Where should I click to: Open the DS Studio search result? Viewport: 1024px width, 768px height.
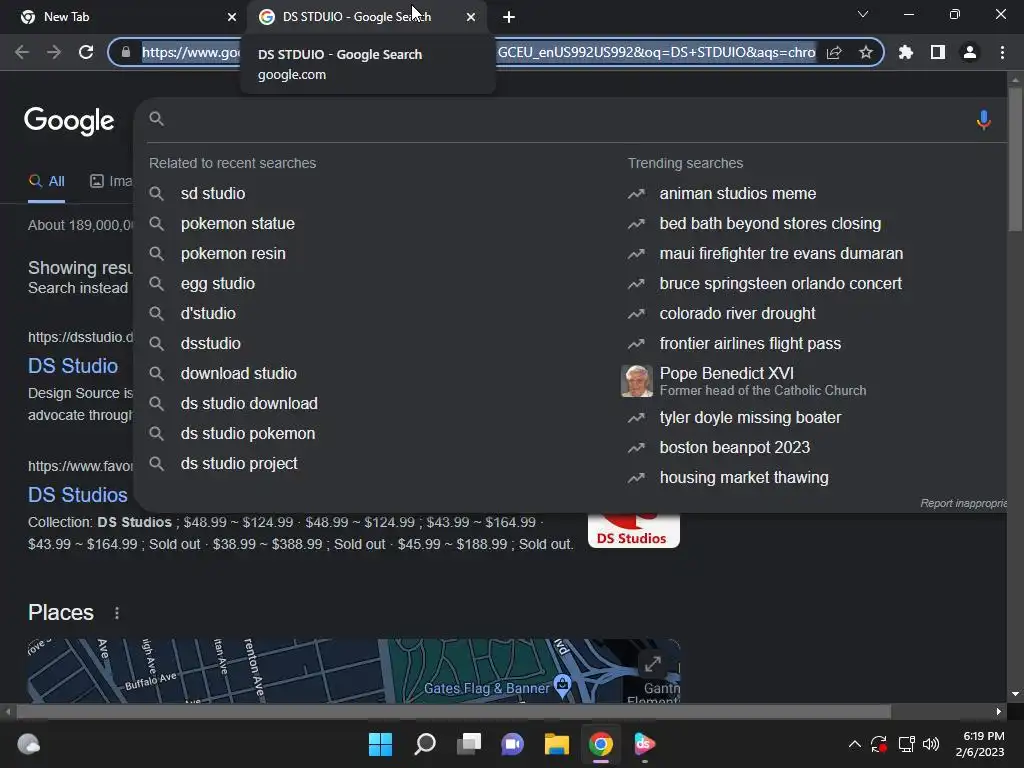(72, 366)
